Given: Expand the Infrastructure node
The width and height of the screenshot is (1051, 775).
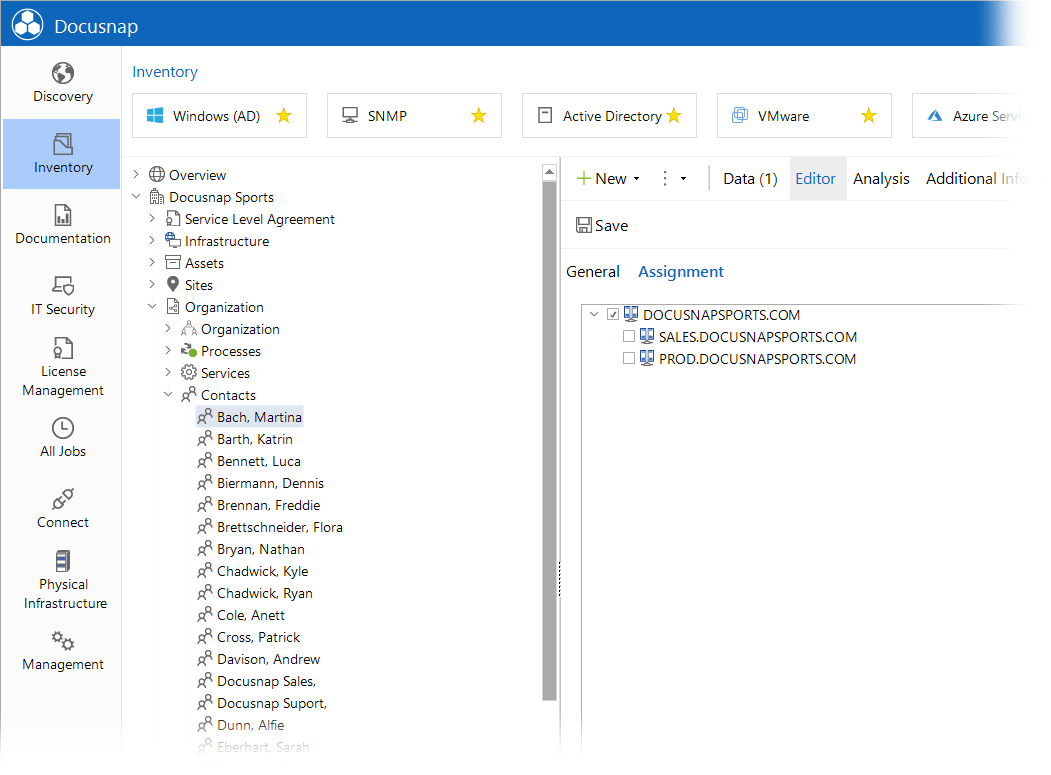Looking at the screenshot, I should [x=152, y=240].
